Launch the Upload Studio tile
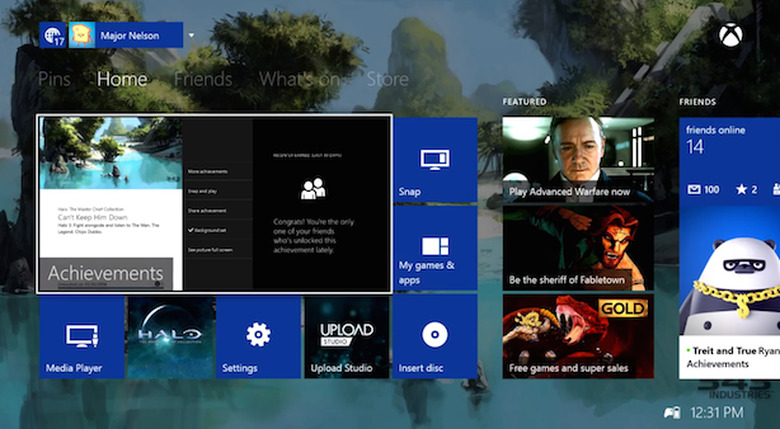Image resolution: width=780 pixels, height=429 pixels. [346, 336]
